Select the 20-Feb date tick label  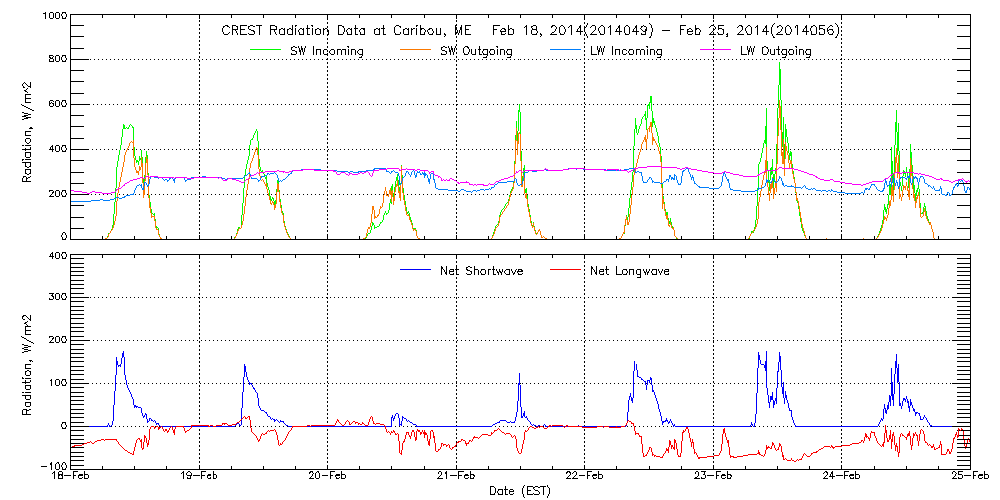click(327, 477)
